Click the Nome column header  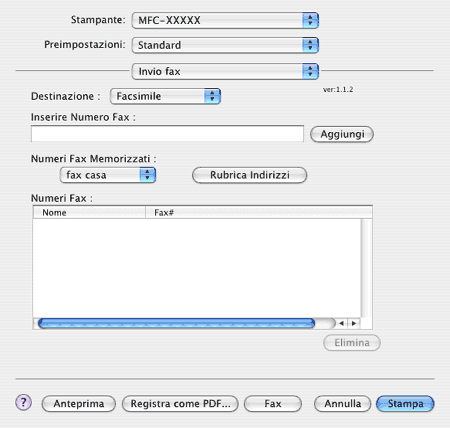pos(89,212)
